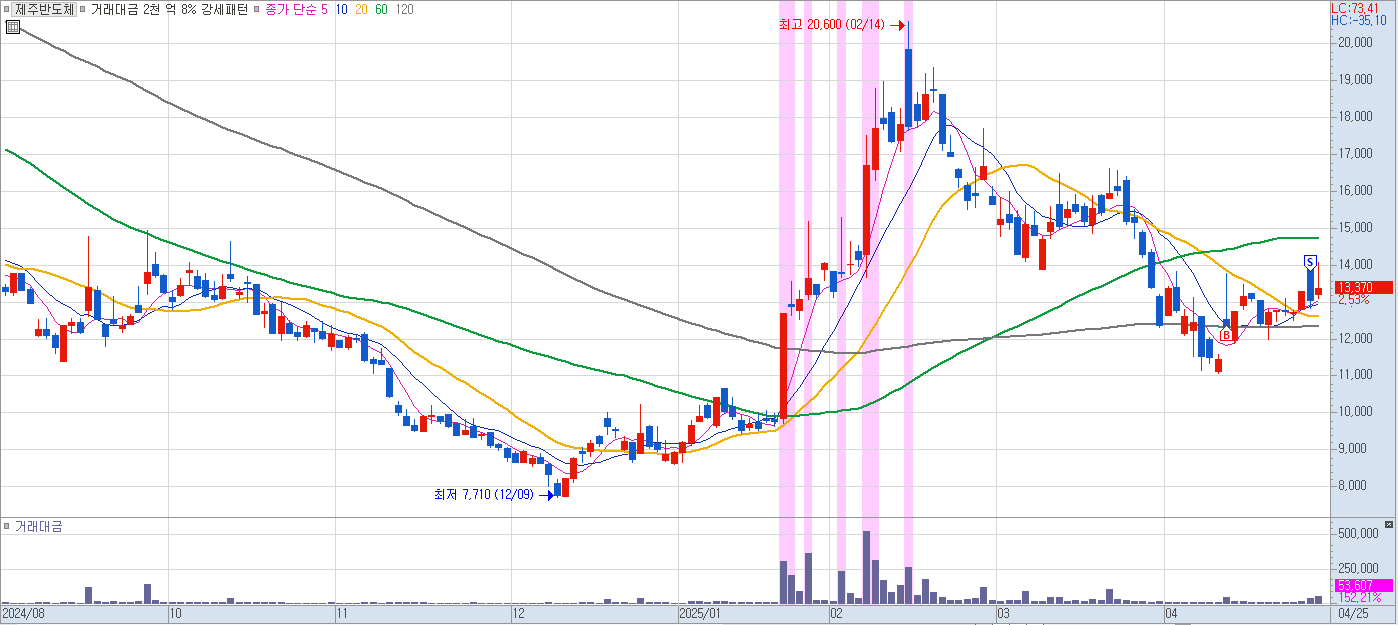Click the blue S sell marker
Viewport: 1398px width, 625px height.
(1309, 261)
